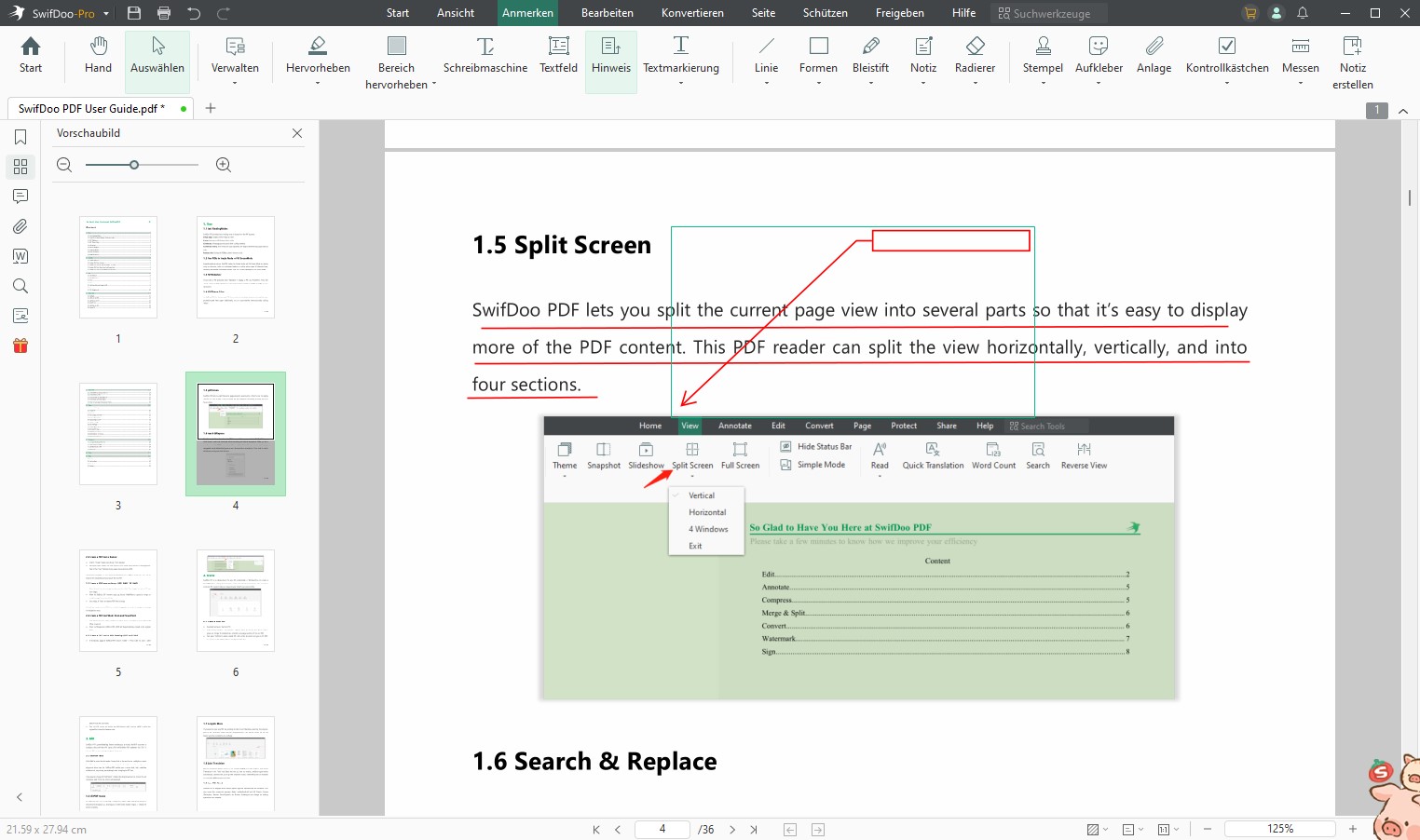This screenshot has width=1420, height=840.
Task: Open page 2 thumbnail
Action: 236,267
